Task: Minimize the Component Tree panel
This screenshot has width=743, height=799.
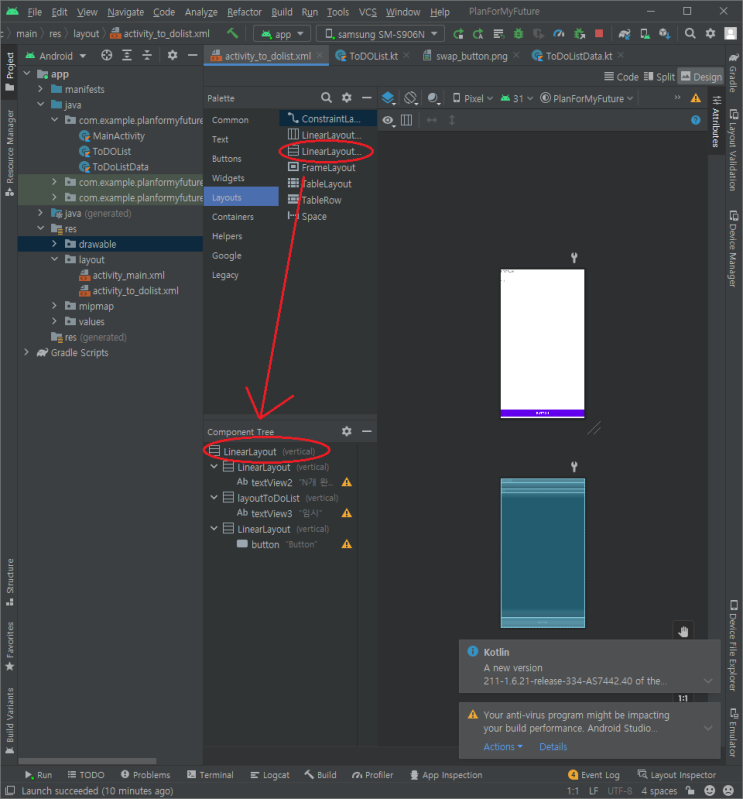Action: pos(366,431)
